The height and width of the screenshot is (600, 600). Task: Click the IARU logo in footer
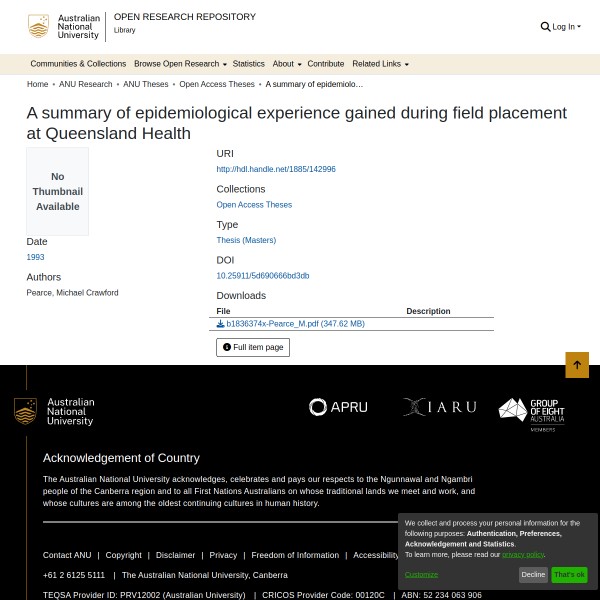tap(439, 407)
